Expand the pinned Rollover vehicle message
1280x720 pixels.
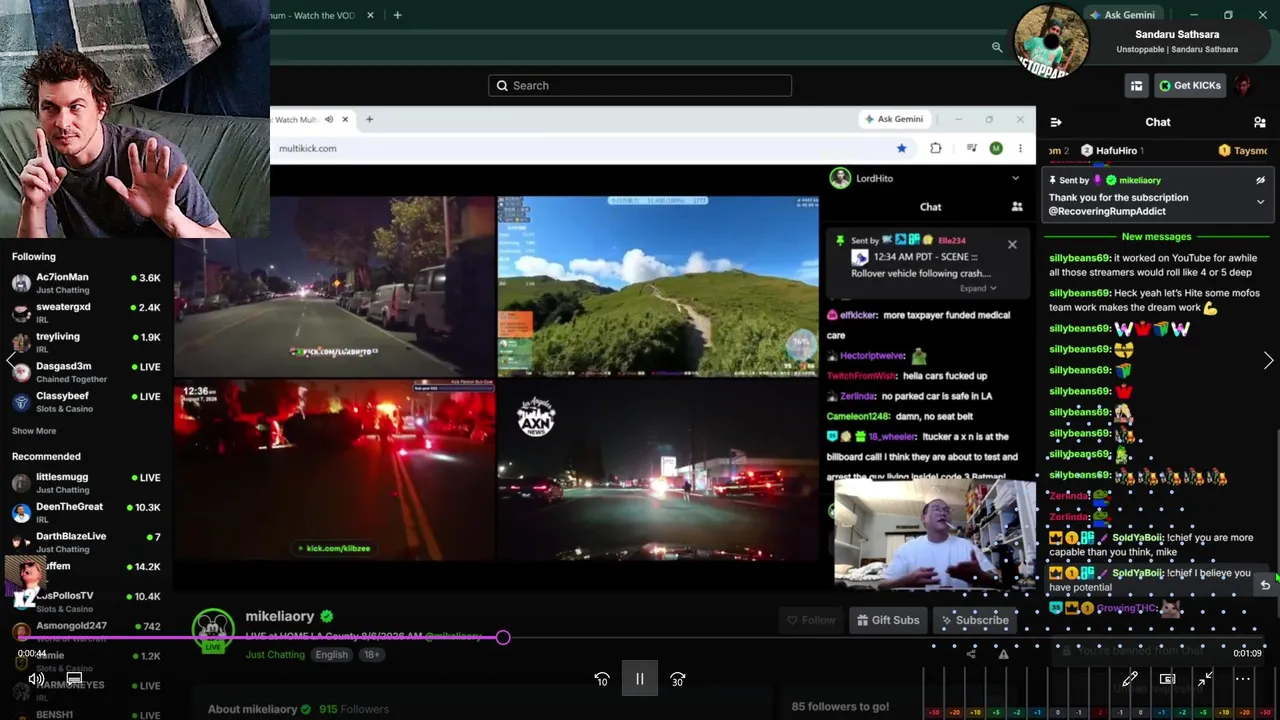tap(978, 288)
